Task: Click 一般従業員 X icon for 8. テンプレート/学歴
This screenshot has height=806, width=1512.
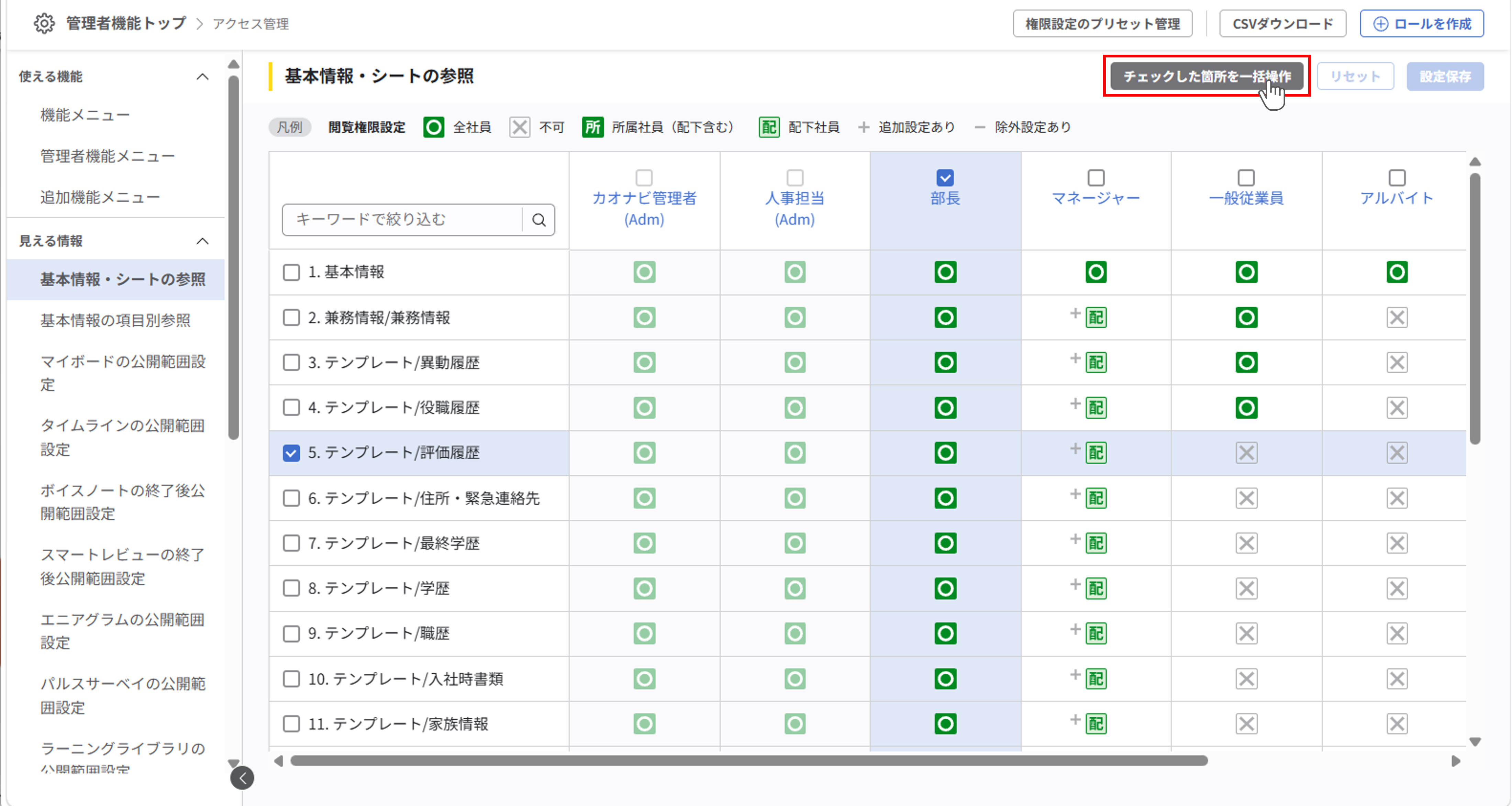Action: click(x=1246, y=588)
